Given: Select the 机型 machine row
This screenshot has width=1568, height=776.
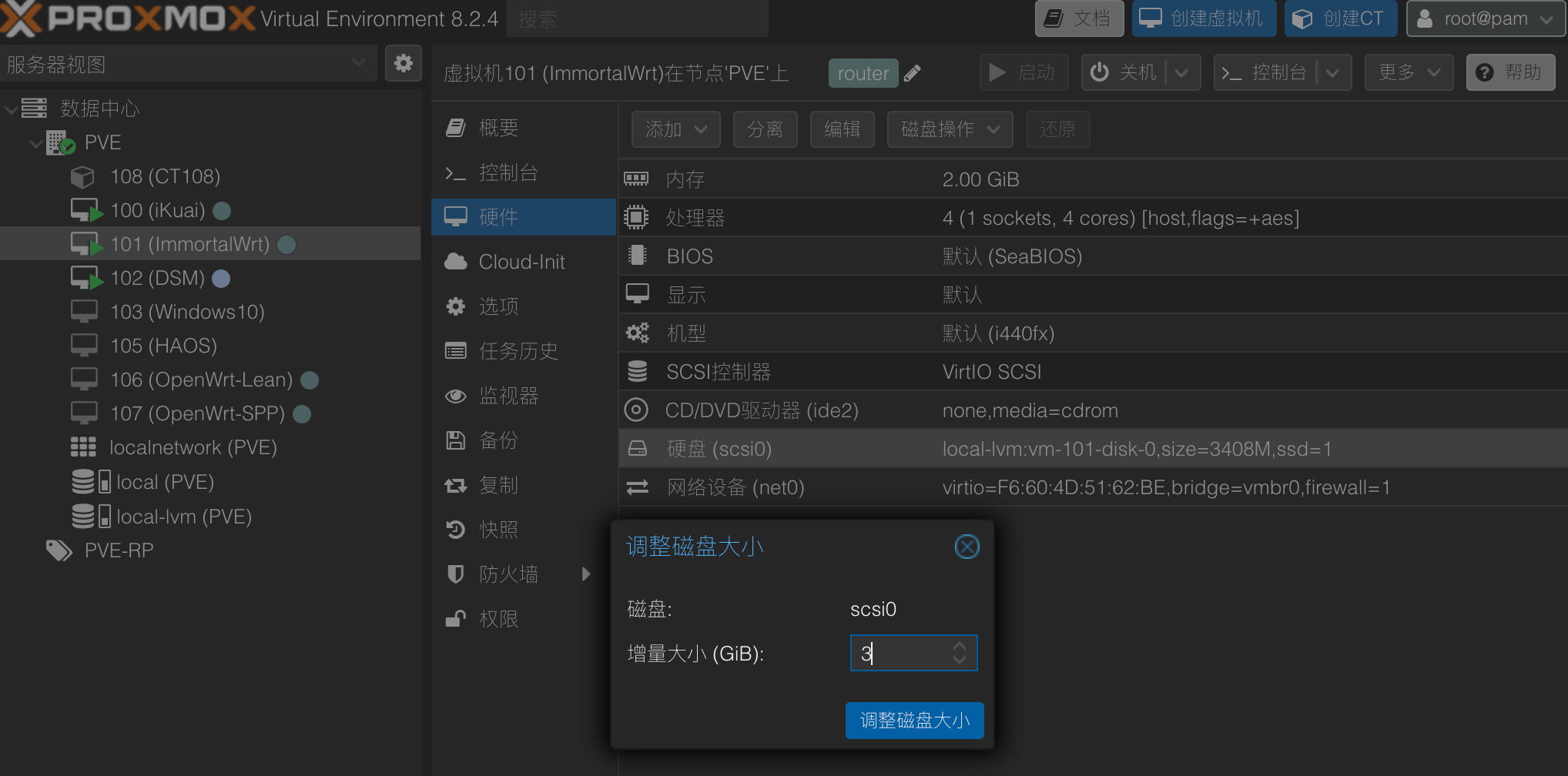Looking at the screenshot, I should click(1093, 333).
